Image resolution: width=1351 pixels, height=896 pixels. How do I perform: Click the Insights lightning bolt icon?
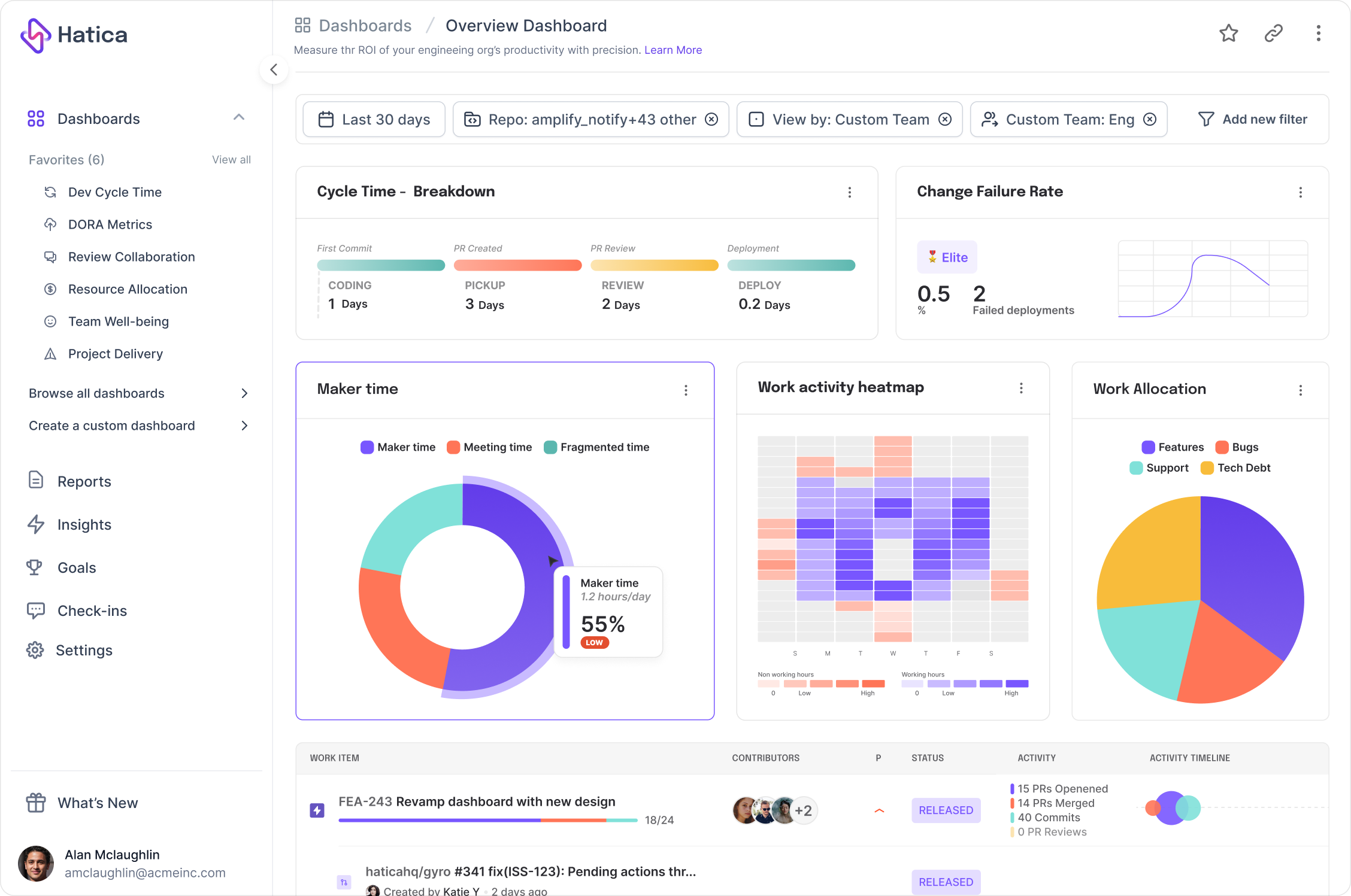coord(34,523)
